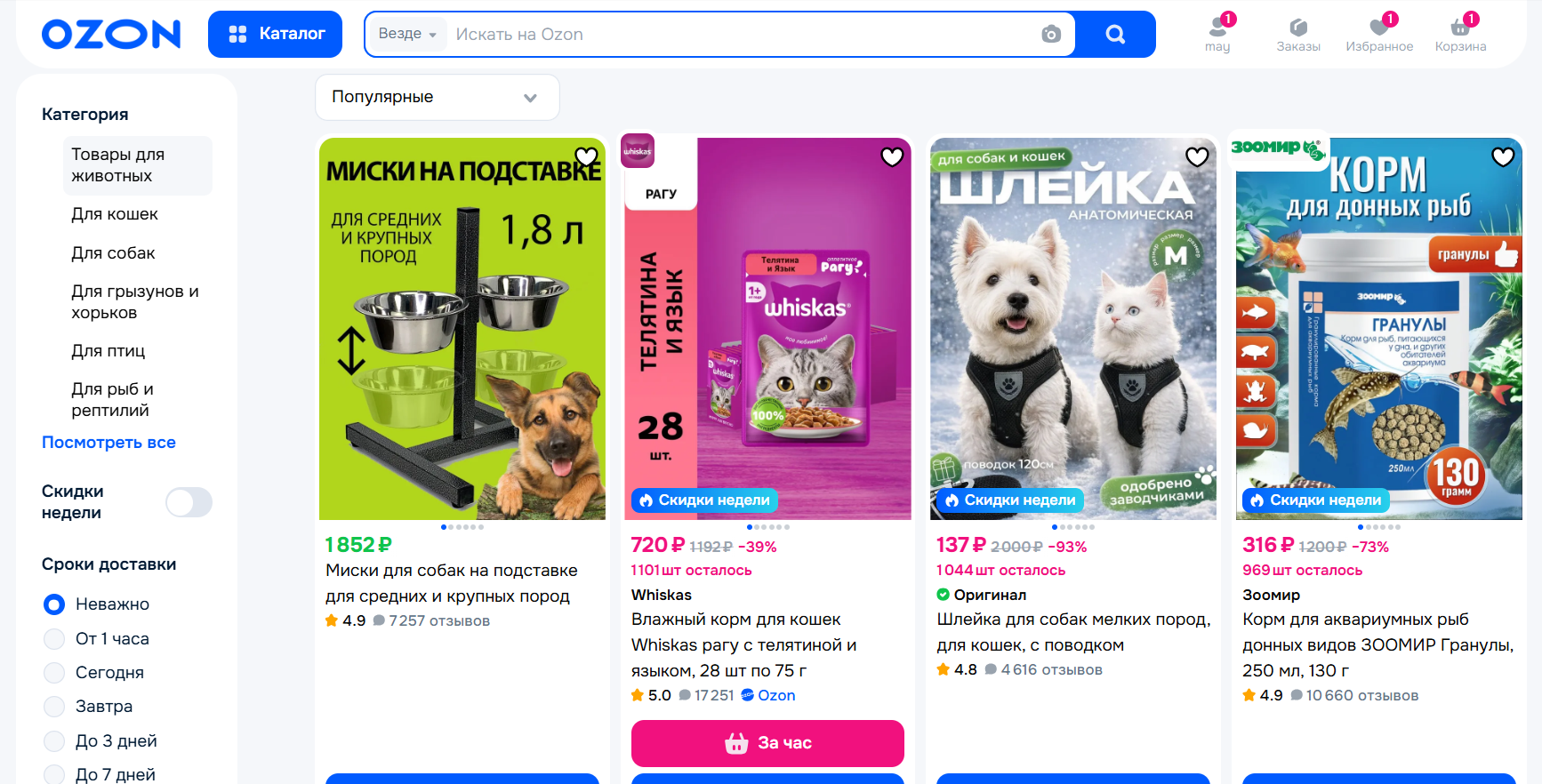This screenshot has height=784, width=1542.
Task: Expand the Популярные sorting dropdown
Action: (437, 97)
